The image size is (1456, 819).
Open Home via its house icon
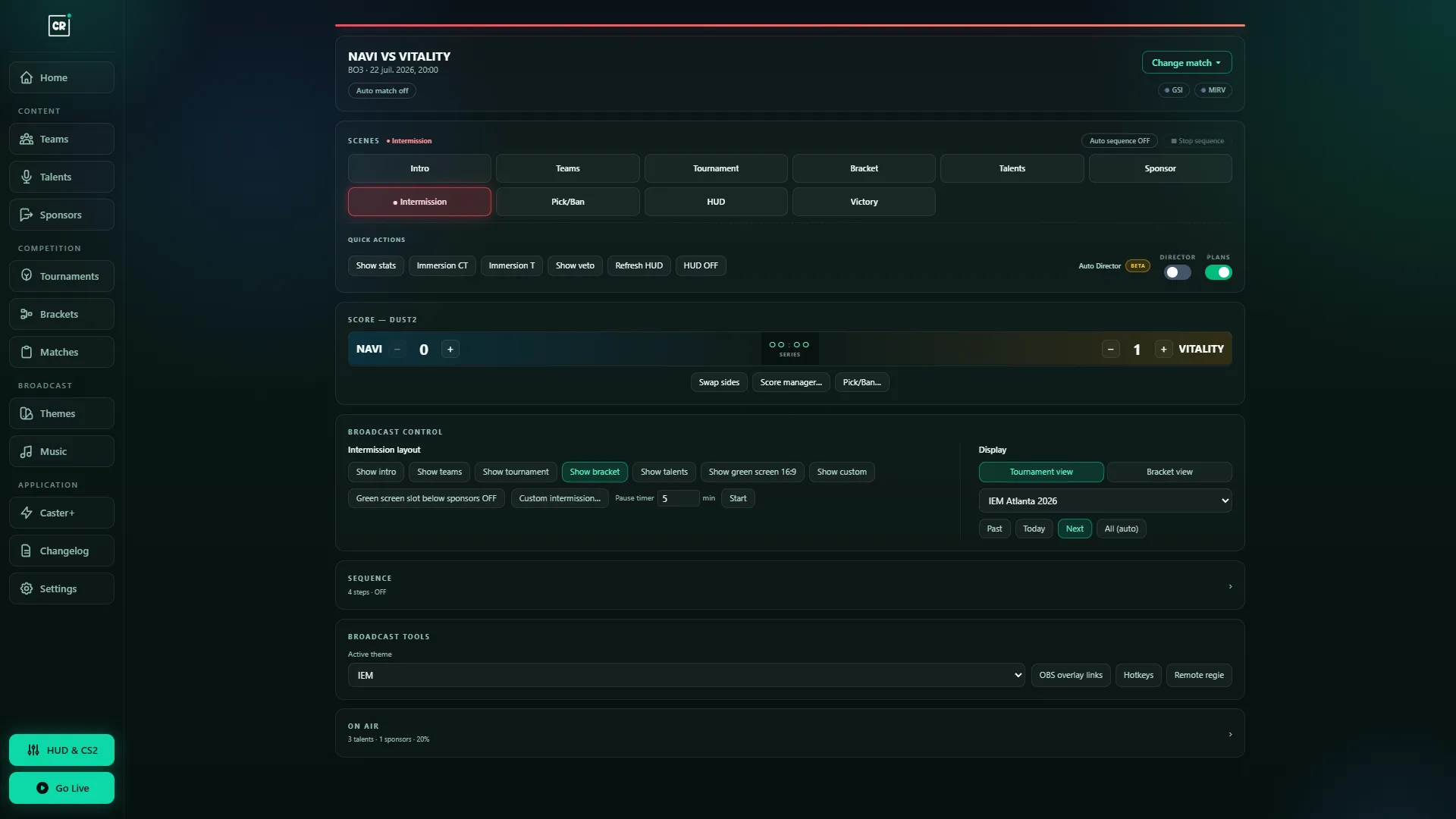coord(27,77)
